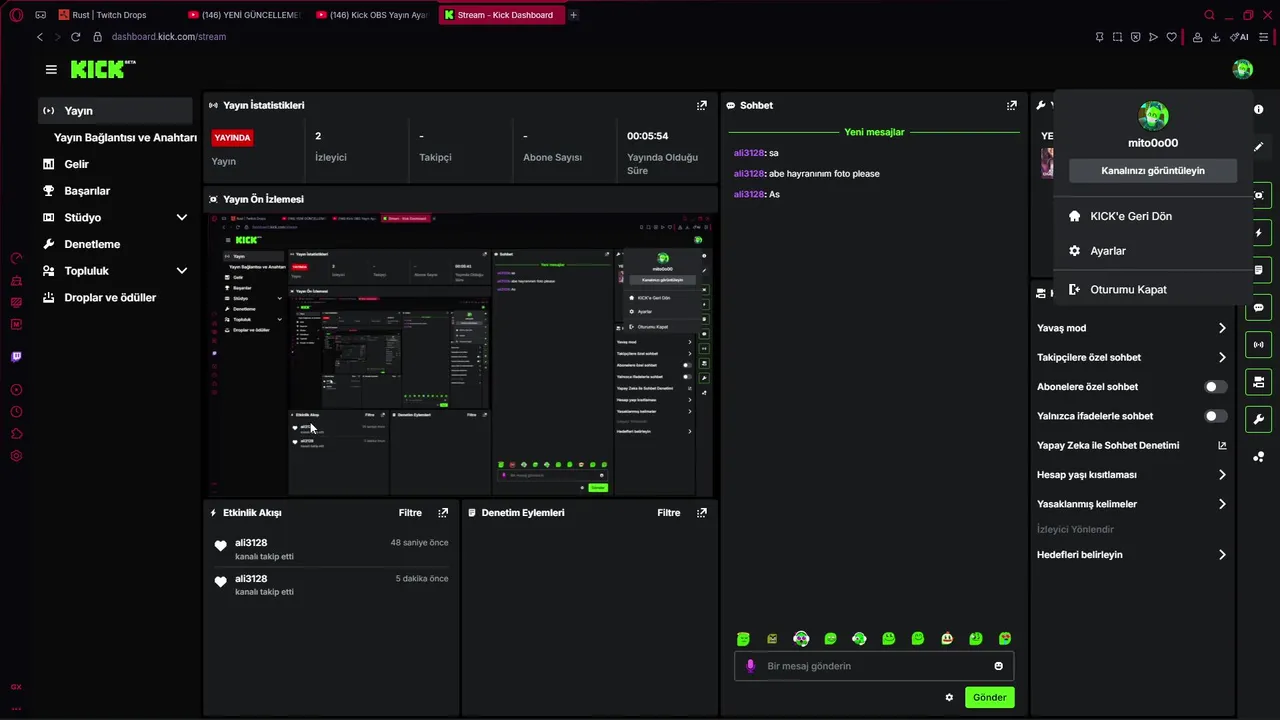Pop out the Denetim Eylemleri panel
The height and width of the screenshot is (720, 1280).
pyautogui.click(x=702, y=513)
